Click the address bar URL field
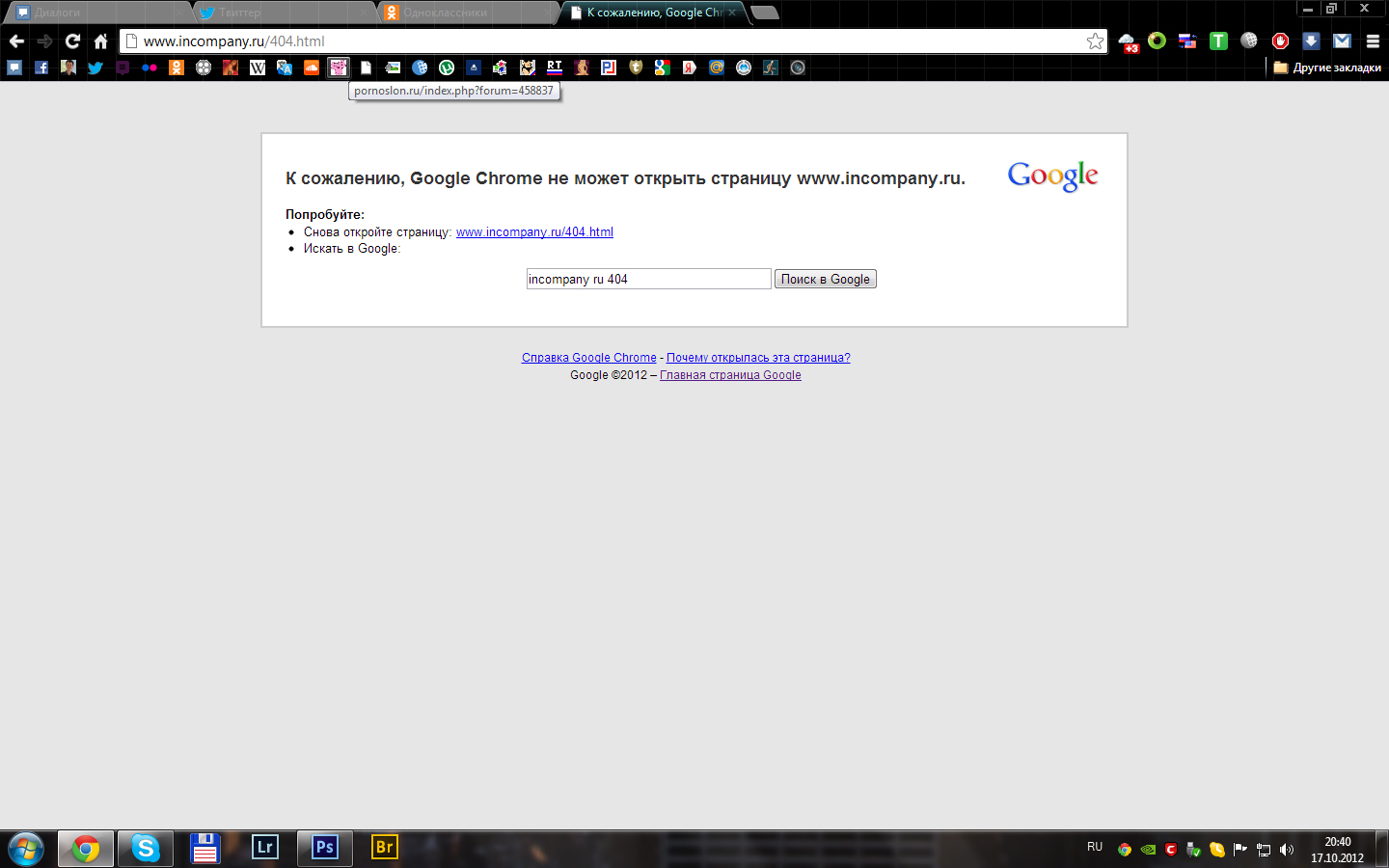 (613, 41)
